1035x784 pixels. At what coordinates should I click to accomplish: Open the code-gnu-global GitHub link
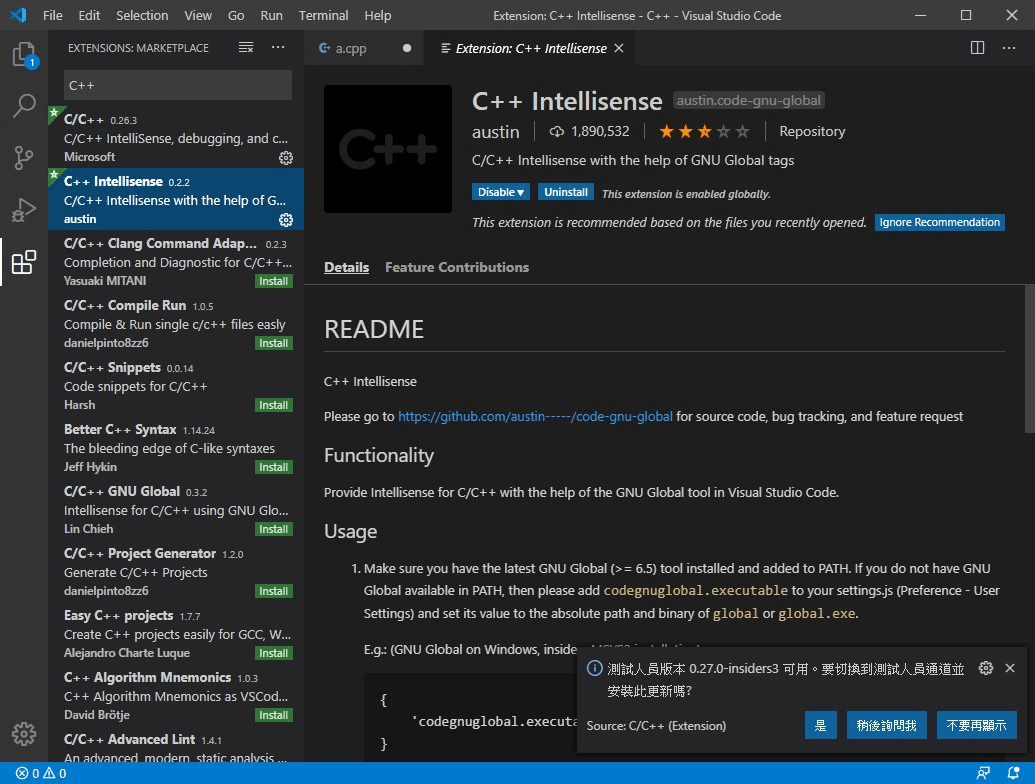(535, 416)
